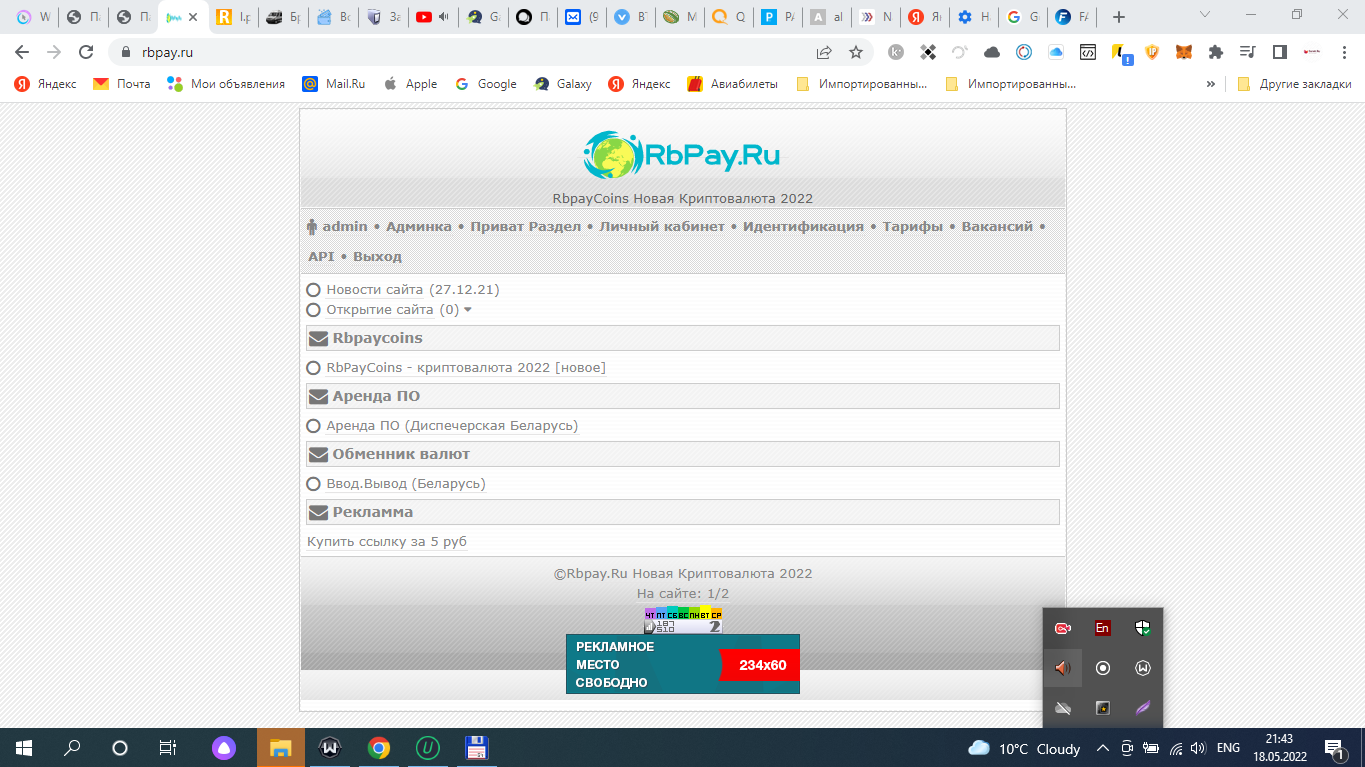Image resolution: width=1365 pixels, height=767 pixels.
Task: Select circle beside Ввод.Вывод (Беларусь)
Action: (313, 484)
